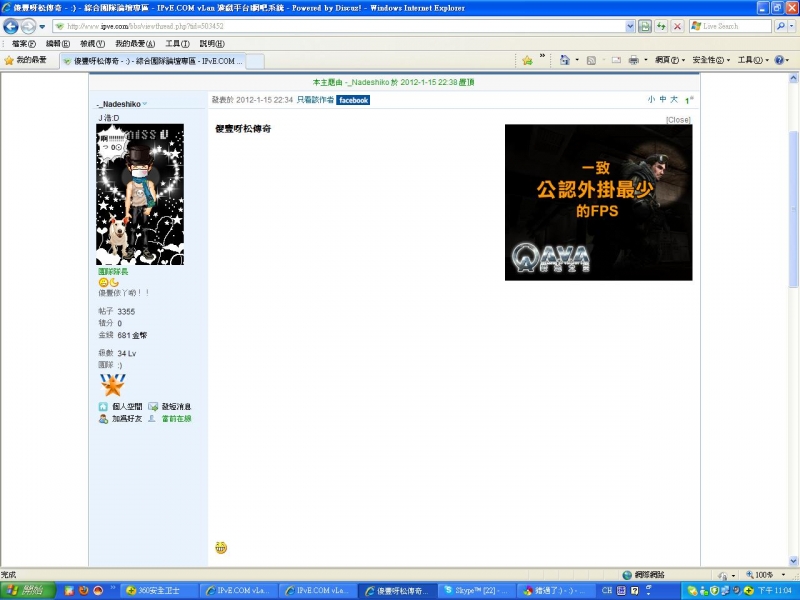800x600 pixels.
Task: Open the 檢視(V) menu
Action: pos(92,44)
